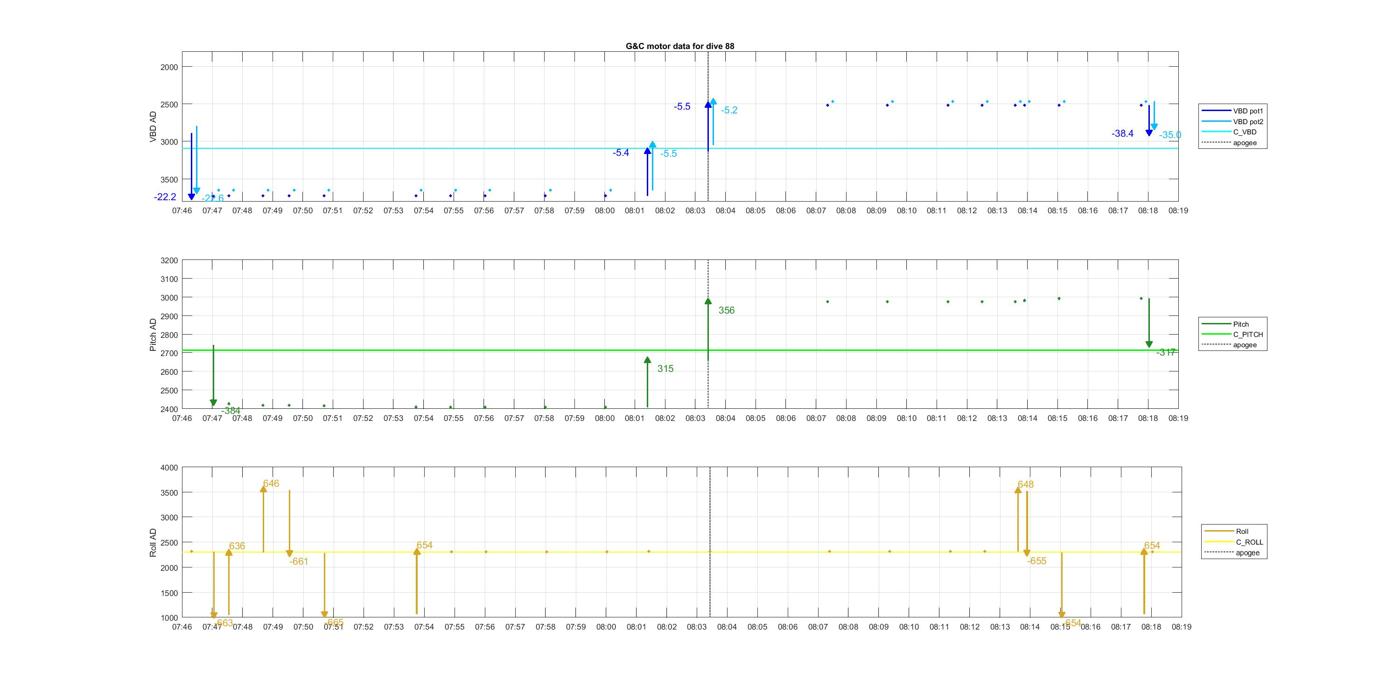Select the "Roll" legend entry
The image size is (1400, 693).
(1234, 531)
